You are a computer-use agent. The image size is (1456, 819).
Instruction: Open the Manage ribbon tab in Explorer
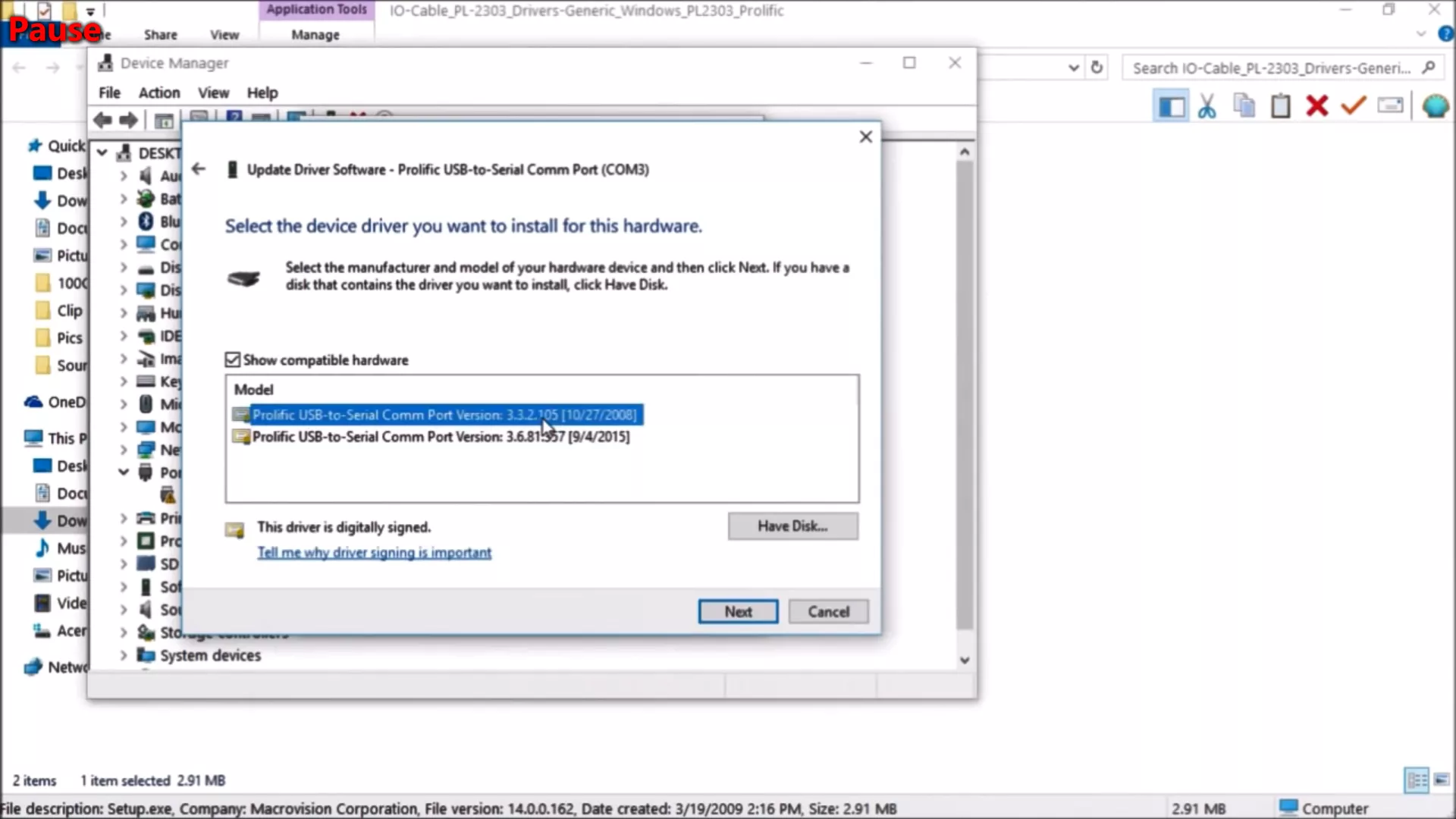click(x=315, y=35)
